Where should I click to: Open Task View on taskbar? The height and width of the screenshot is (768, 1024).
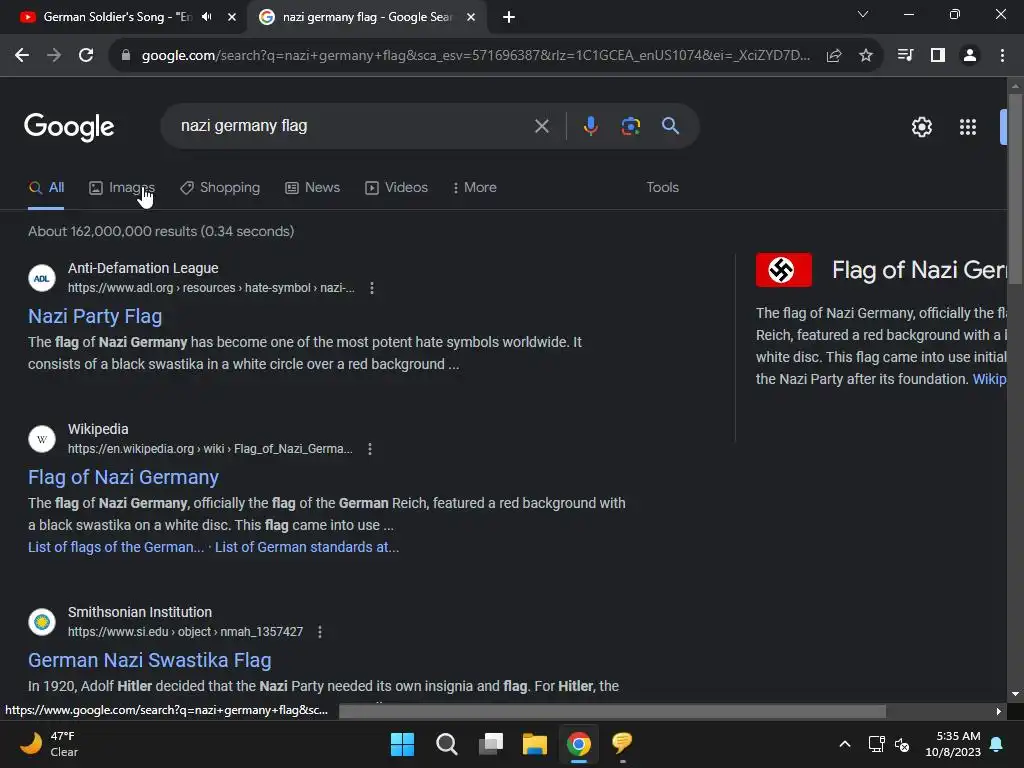491,744
